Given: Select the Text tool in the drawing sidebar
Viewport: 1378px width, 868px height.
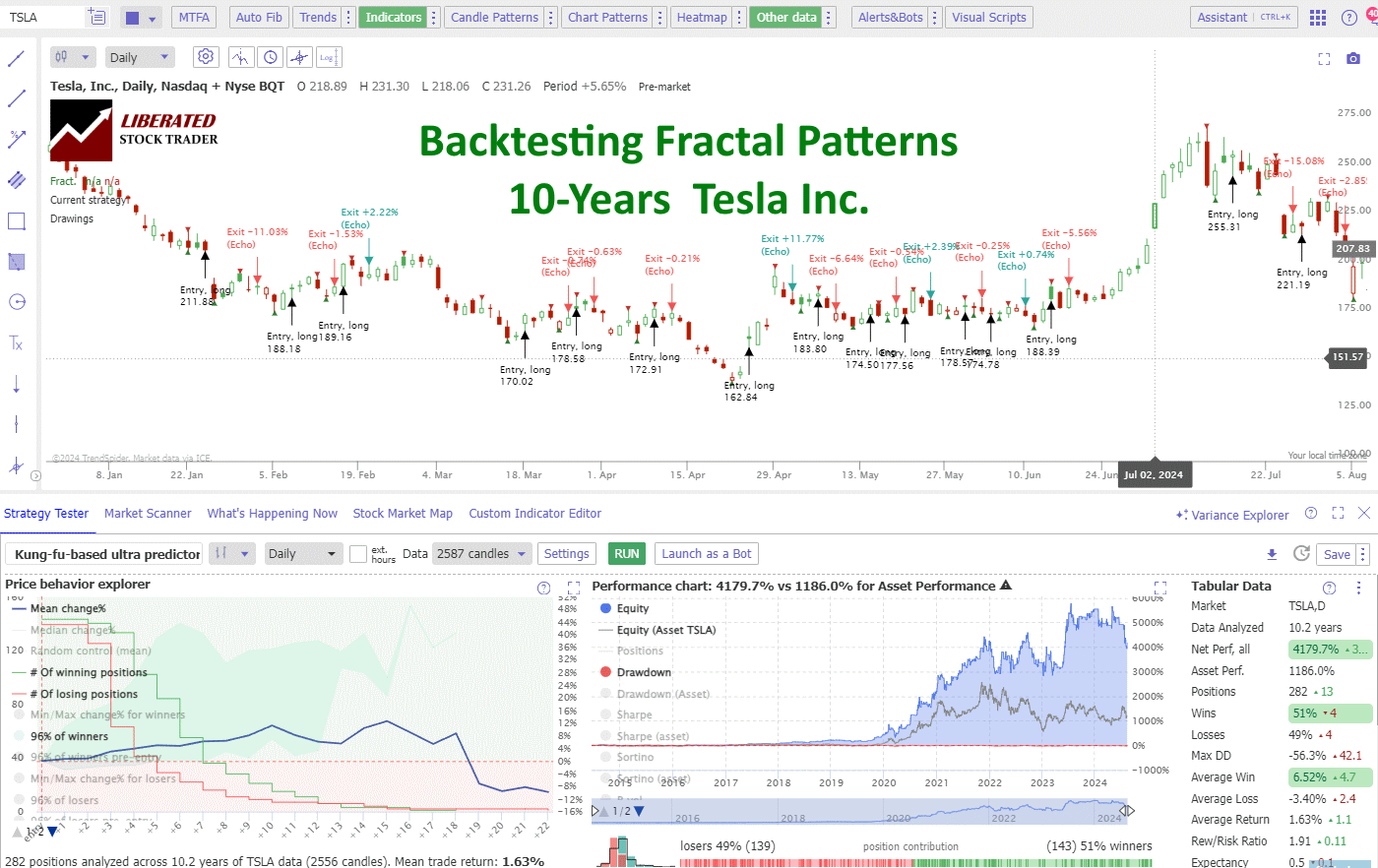Looking at the screenshot, I should pyautogui.click(x=16, y=342).
